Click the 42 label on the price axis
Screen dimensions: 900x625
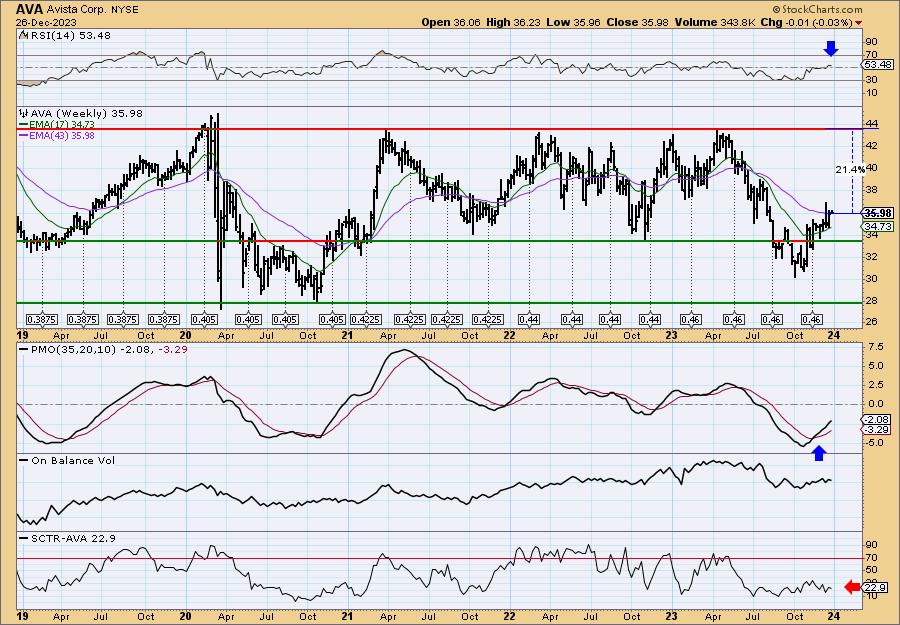(x=871, y=146)
